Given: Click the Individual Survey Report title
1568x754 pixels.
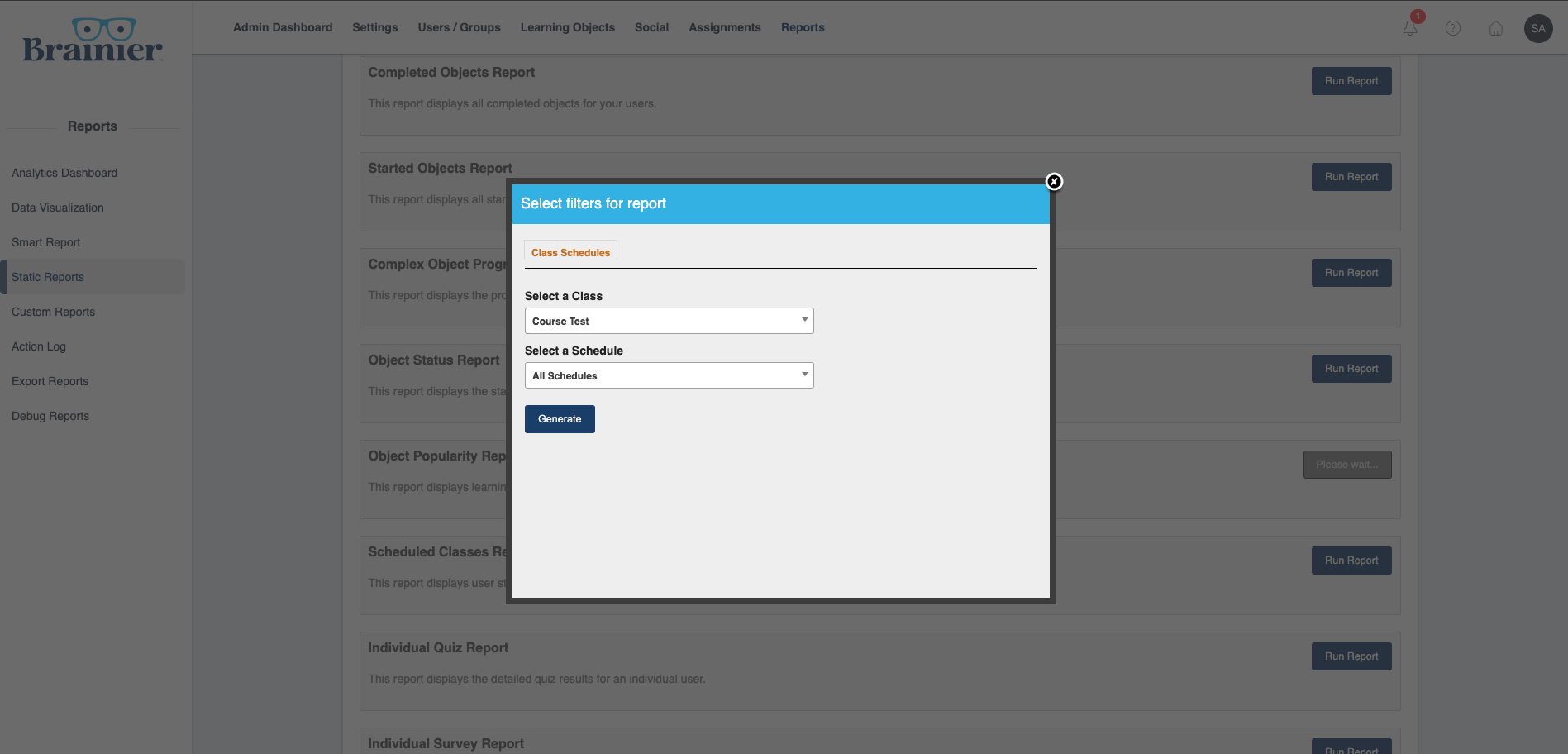Looking at the screenshot, I should coord(446,743).
